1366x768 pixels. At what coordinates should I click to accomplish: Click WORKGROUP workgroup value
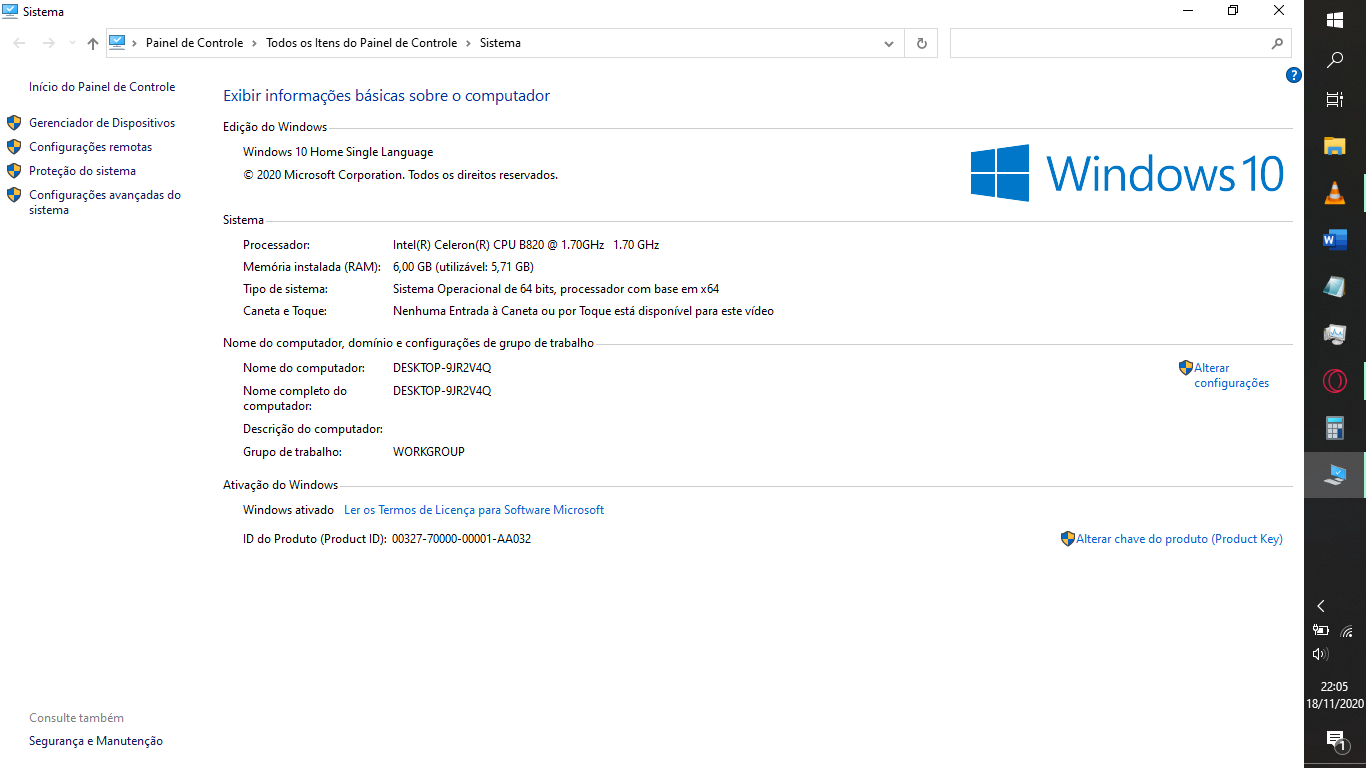pyautogui.click(x=429, y=452)
